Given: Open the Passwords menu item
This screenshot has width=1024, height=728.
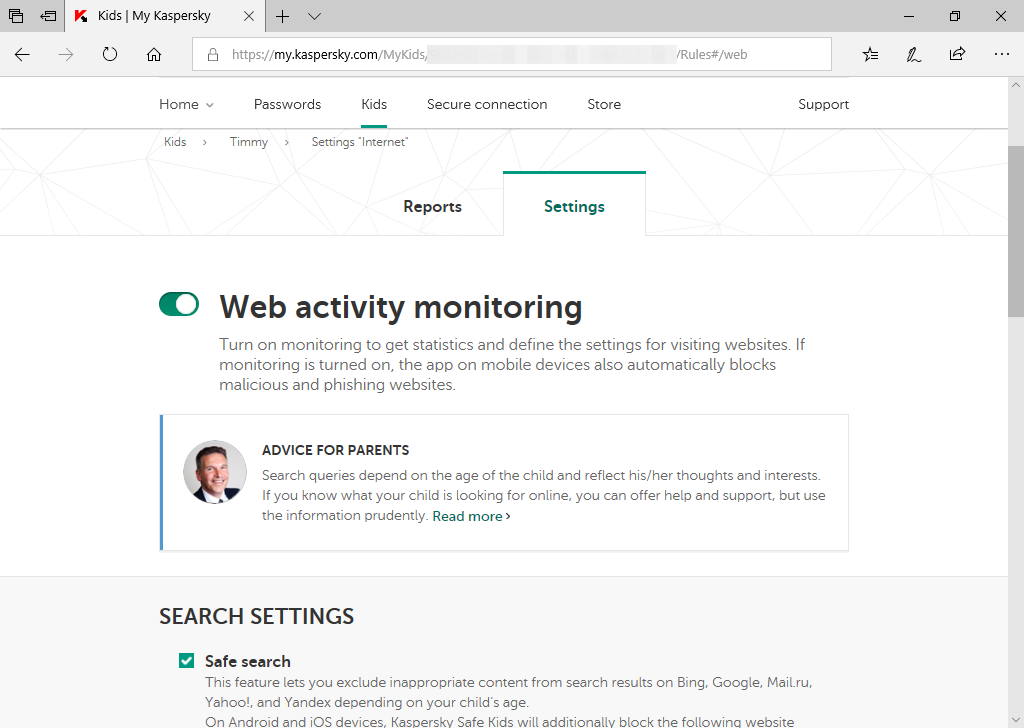Looking at the screenshot, I should point(287,104).
